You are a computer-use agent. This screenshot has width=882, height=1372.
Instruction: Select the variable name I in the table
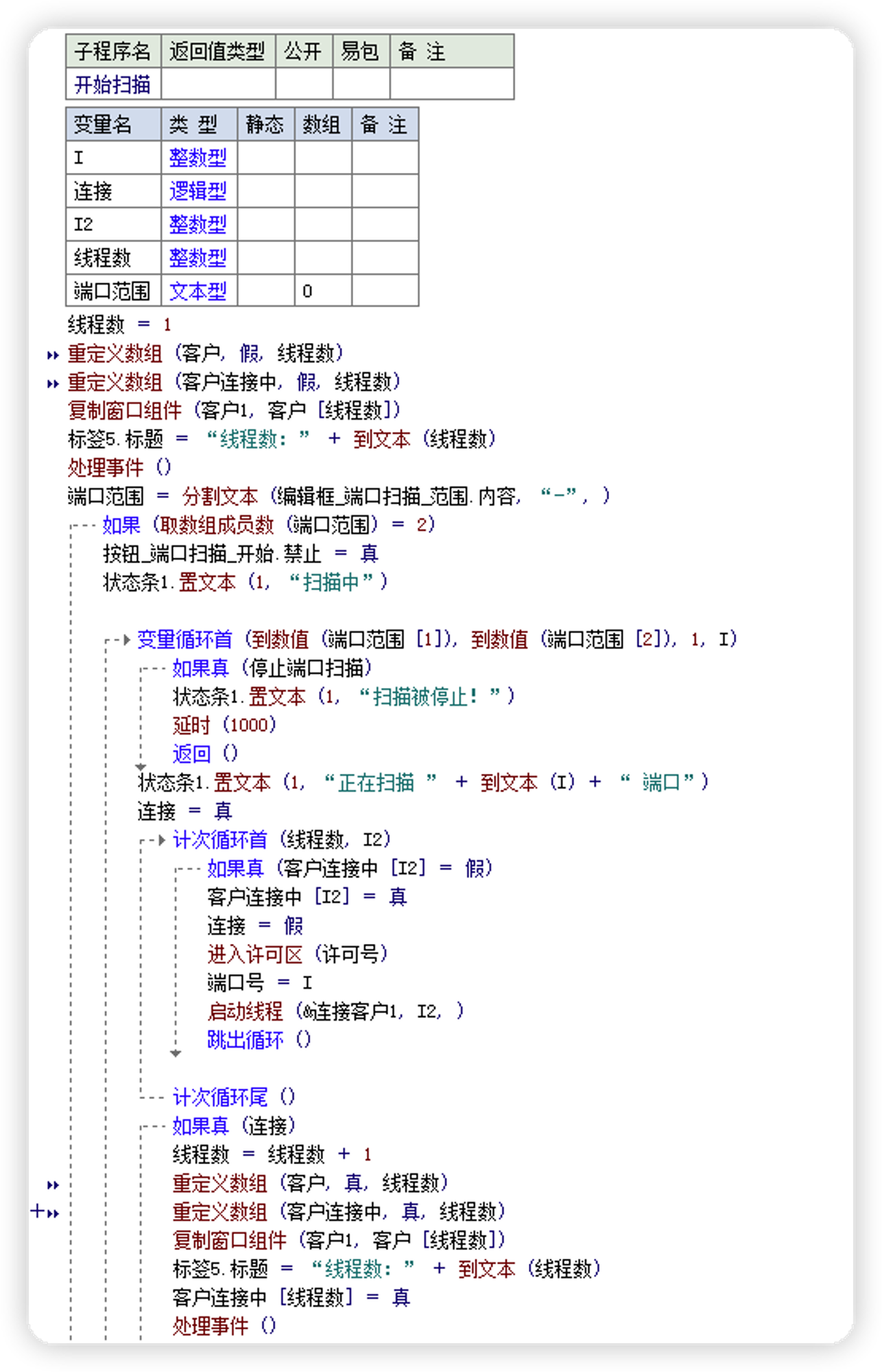tap(79, 158)
